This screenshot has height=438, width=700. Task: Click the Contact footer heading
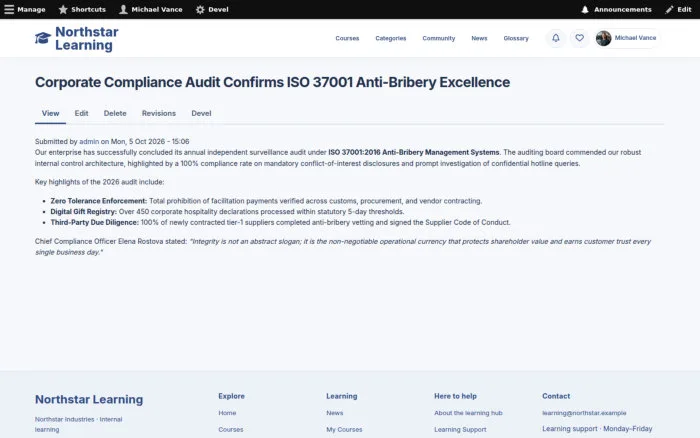(x=556, y=396)
